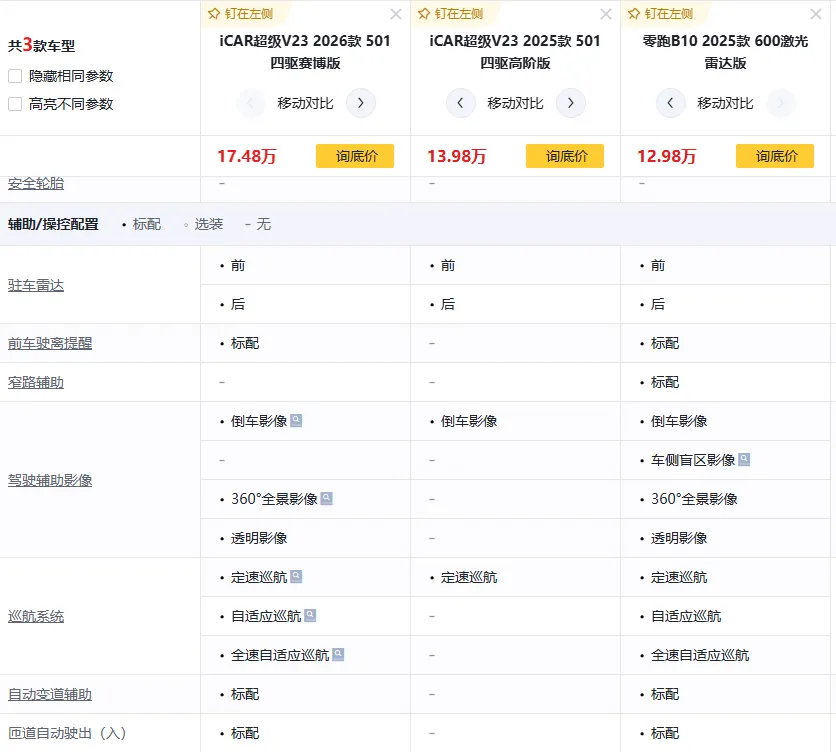Image resolution: width=836 pixels, height=752 pixels.
Task: Open 自动变道辅助 parameter link
Action: tap(50, 694)
